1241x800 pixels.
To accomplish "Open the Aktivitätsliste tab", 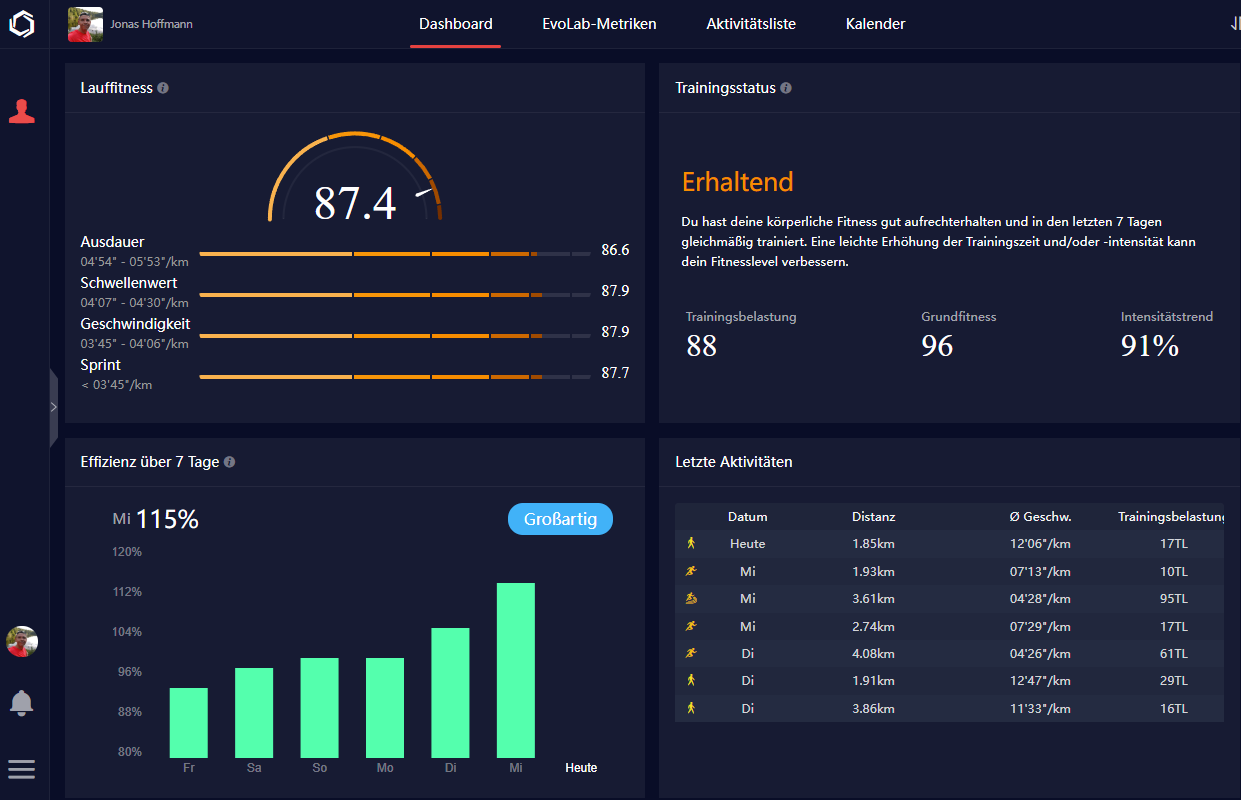I will coord(750,24).
